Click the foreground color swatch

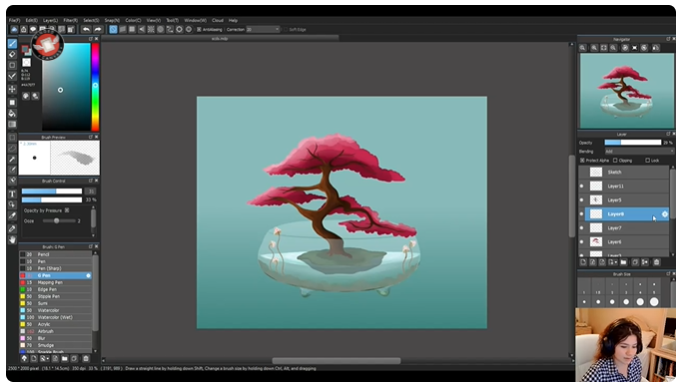click(x=25, y=49)
